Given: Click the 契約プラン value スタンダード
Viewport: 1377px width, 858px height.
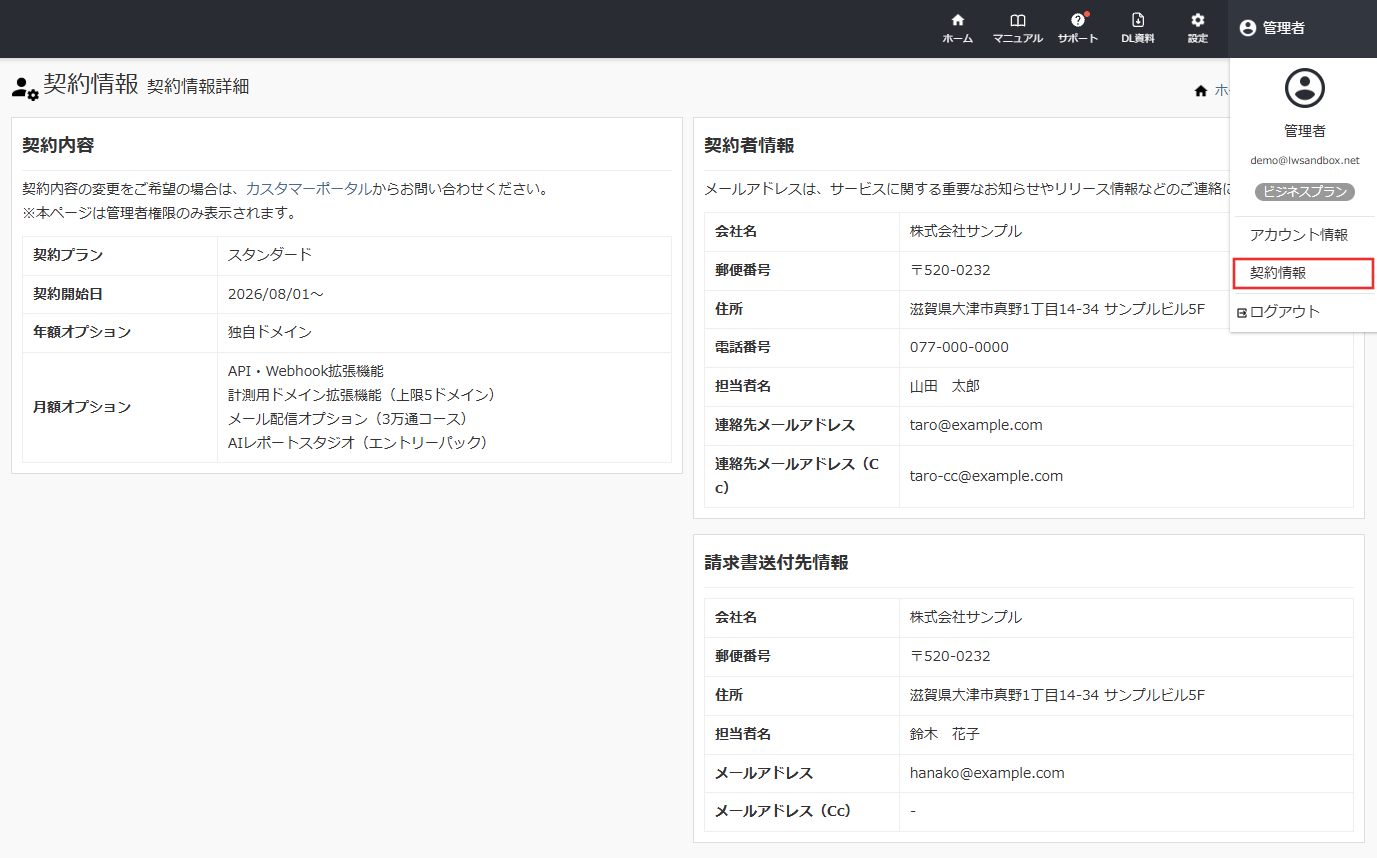Looking at the screenshot, I should pos(270,255).
